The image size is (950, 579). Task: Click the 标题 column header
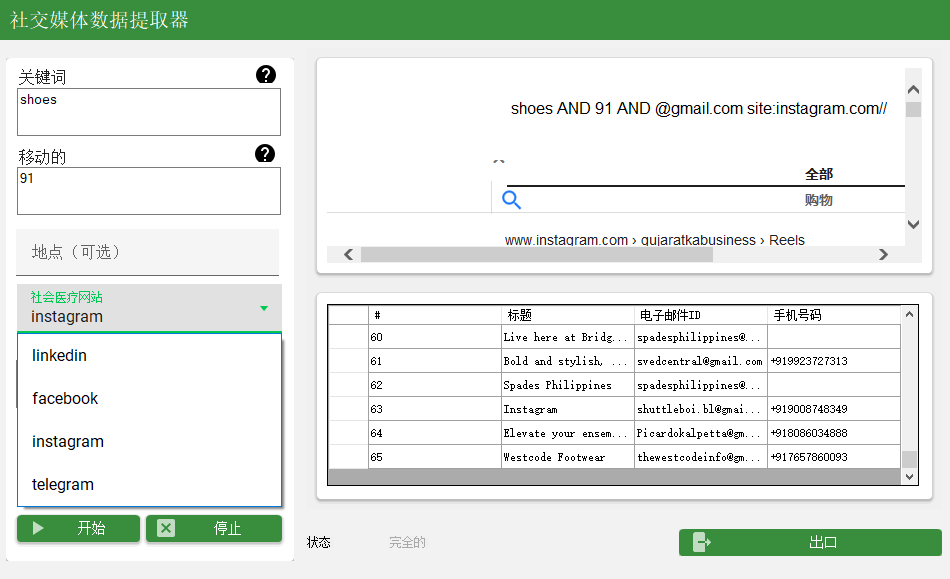(568, 315)
